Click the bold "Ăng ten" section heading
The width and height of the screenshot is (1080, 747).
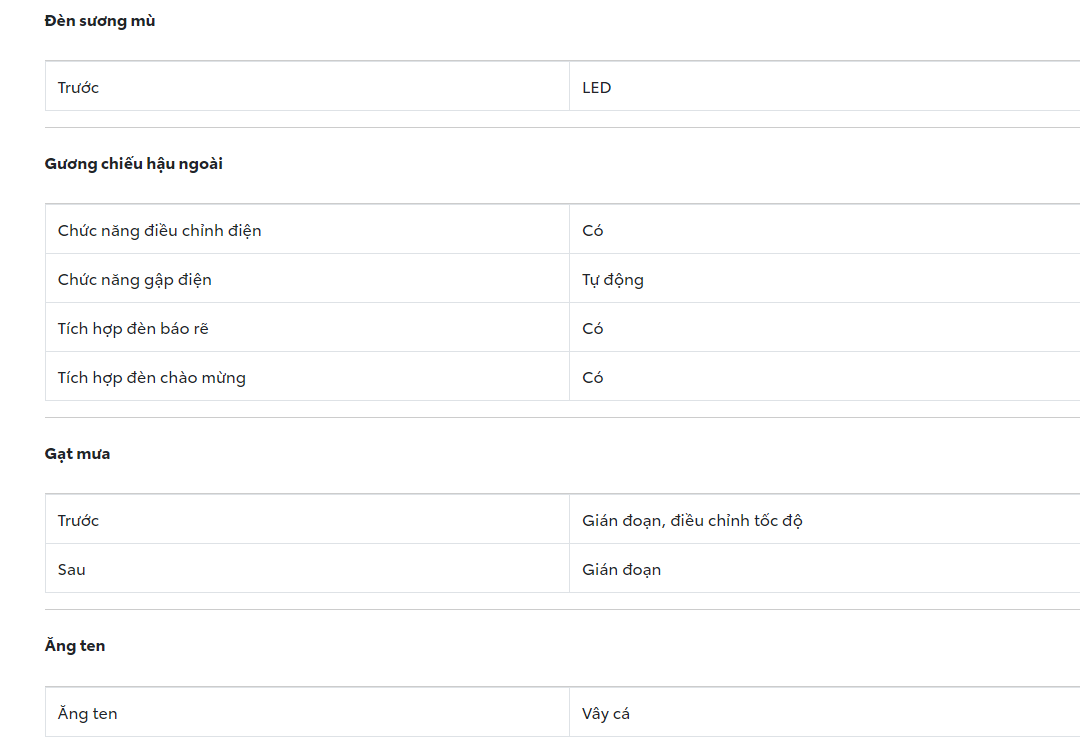point(75,646)
